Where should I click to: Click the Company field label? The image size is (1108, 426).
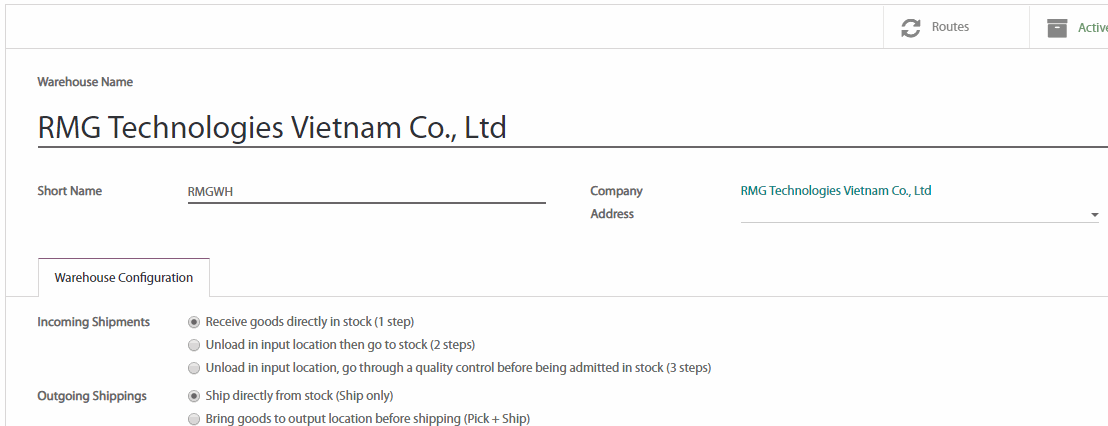pyautogui.click(x=616, y=191)
